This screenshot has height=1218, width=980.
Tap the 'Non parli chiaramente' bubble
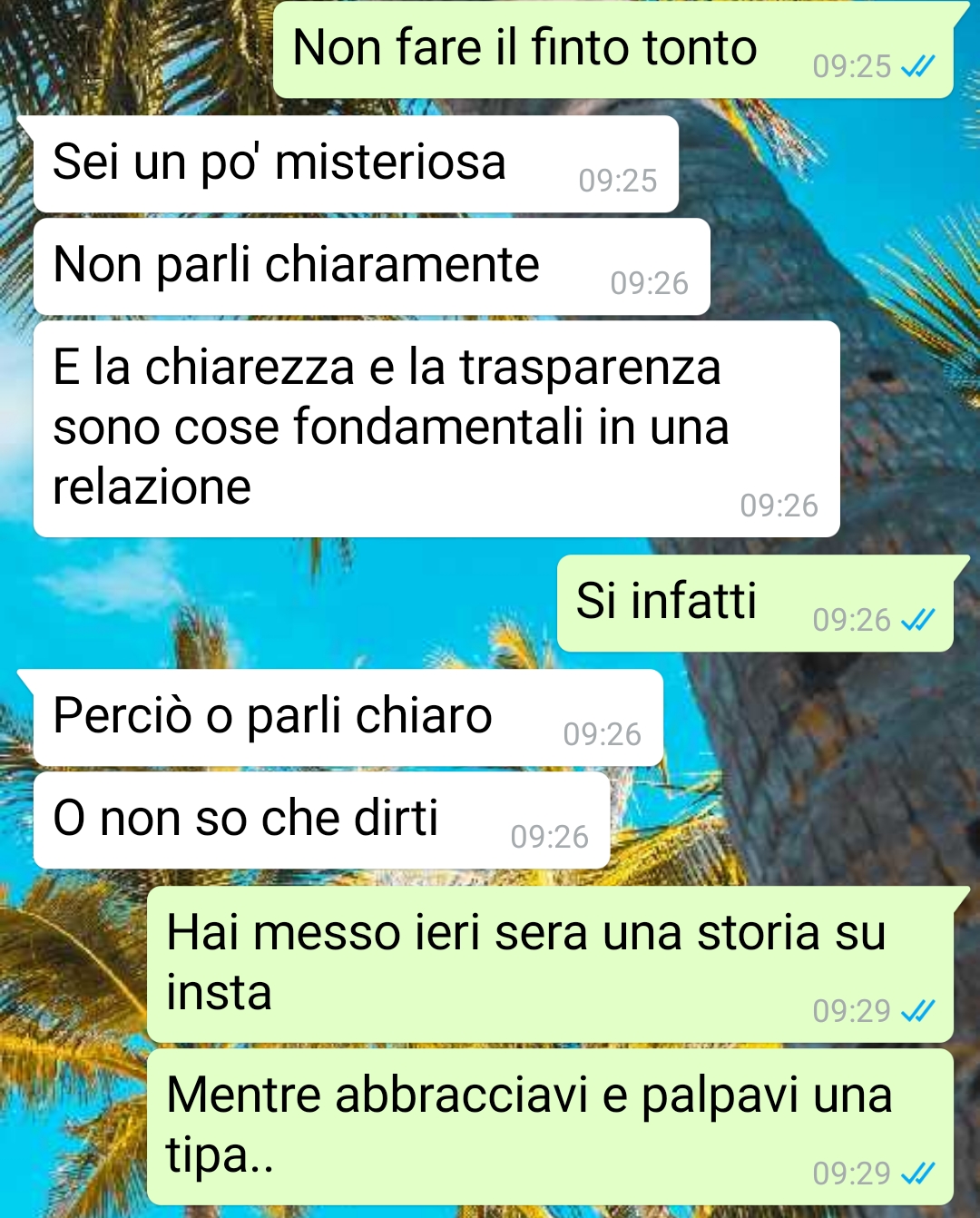point(371,267)
